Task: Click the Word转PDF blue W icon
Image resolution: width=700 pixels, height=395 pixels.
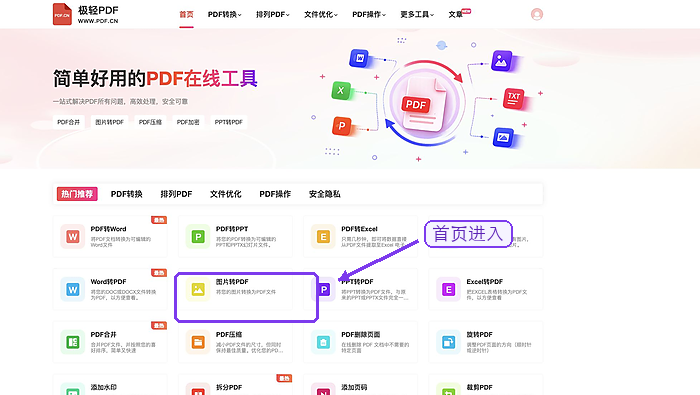Action: [73, 289]
